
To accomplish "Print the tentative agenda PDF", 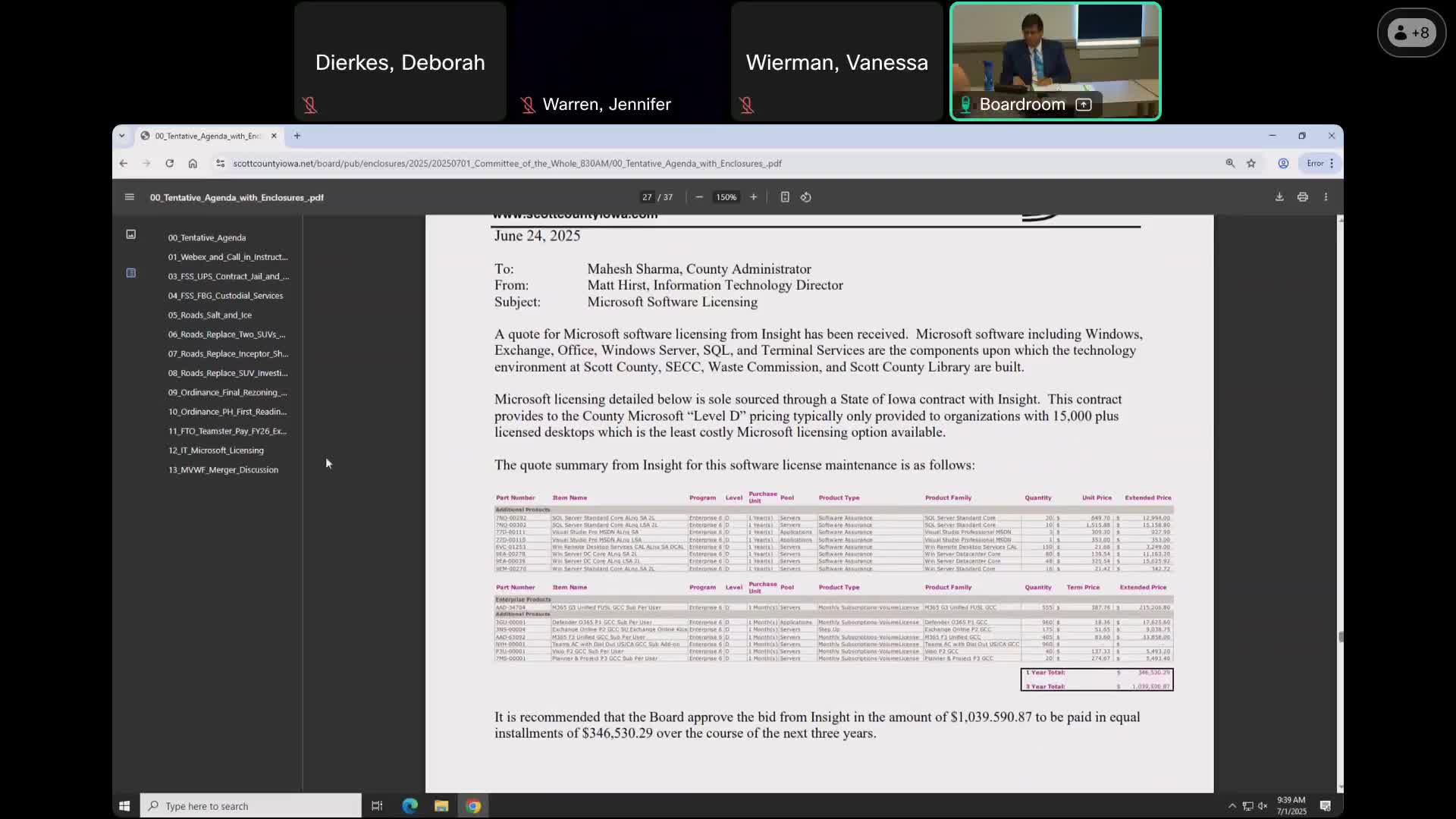I will point(1302,196).
